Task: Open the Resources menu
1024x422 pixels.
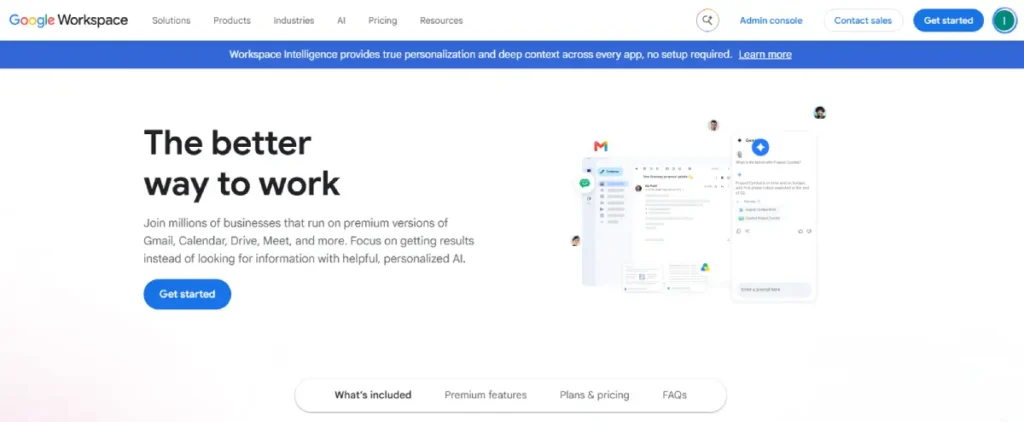Action: pyautogui.click(x=441, y=20)
